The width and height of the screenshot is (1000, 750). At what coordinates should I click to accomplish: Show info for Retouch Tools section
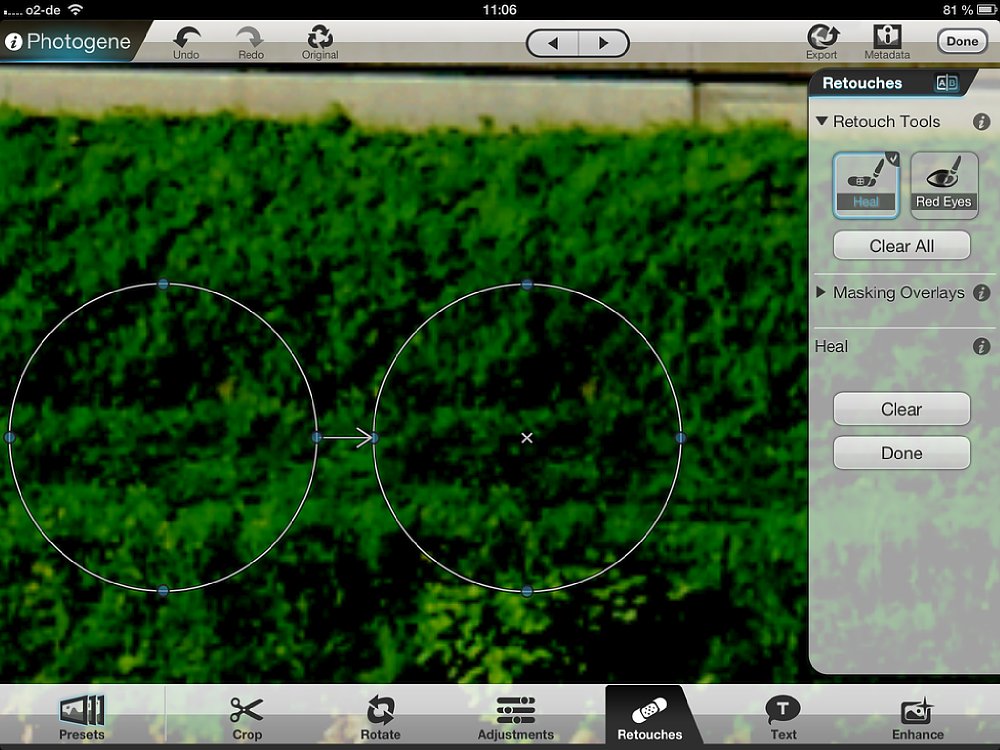pos(982,122)
